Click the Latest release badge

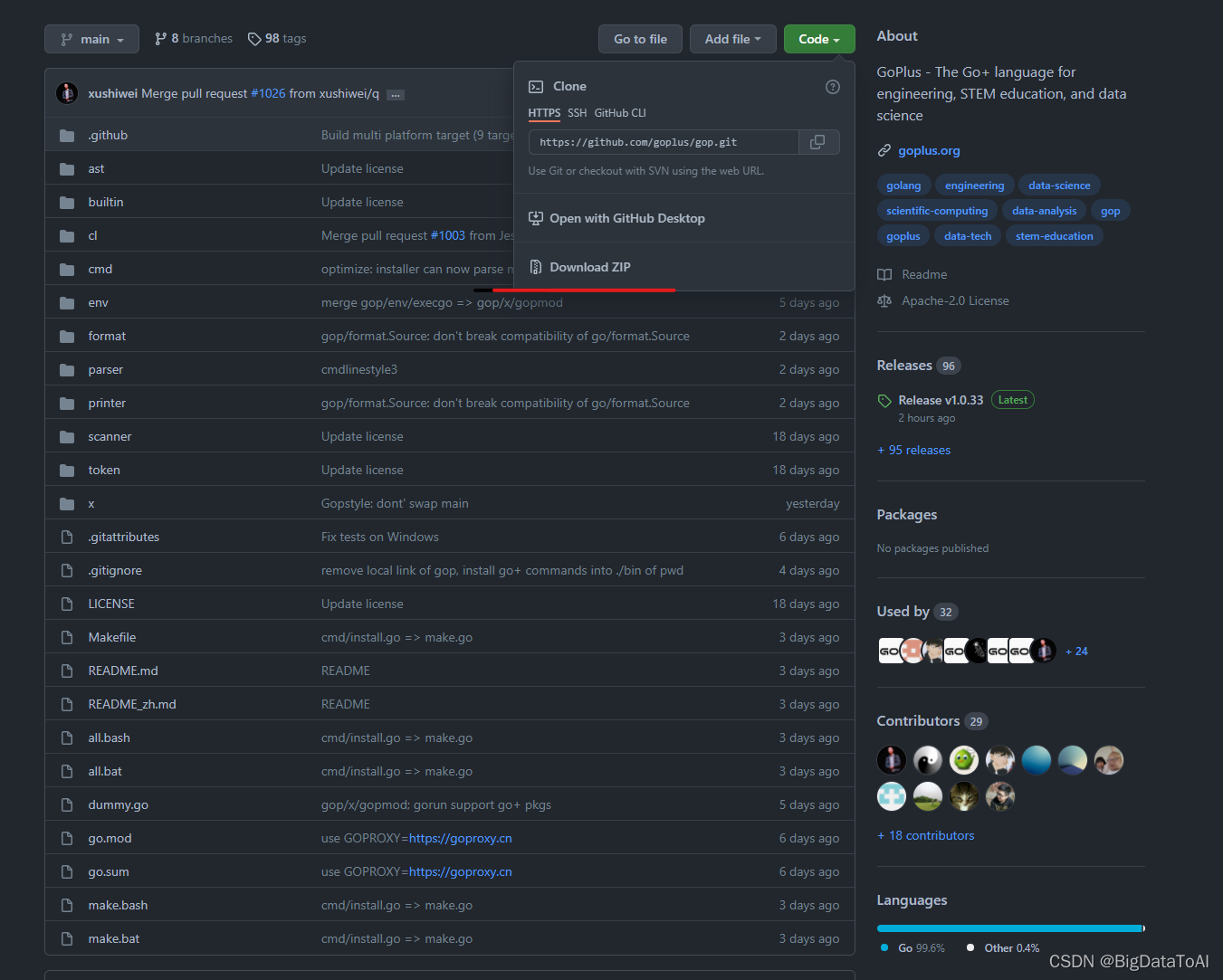1013,400
